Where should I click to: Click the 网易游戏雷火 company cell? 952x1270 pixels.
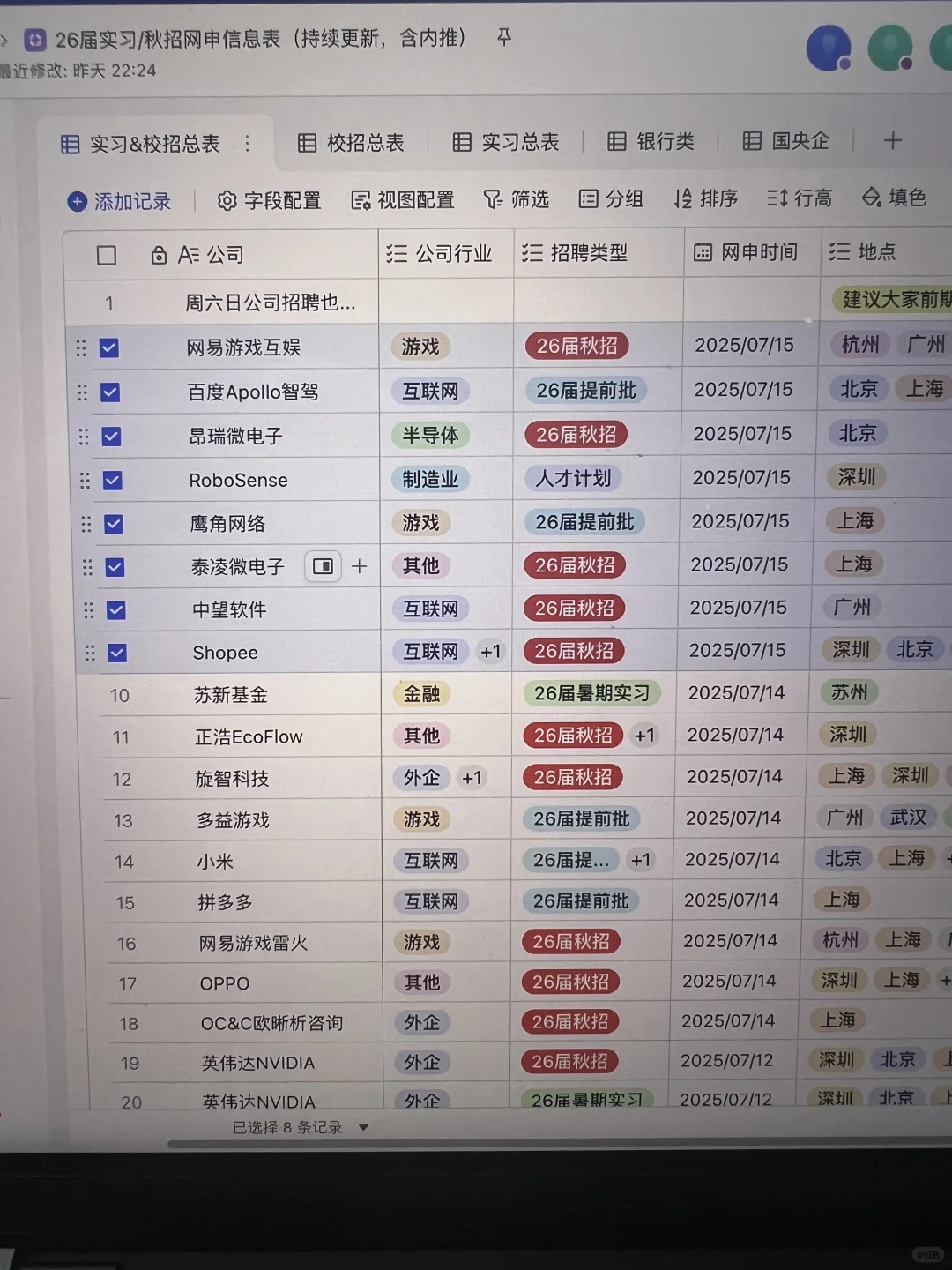pyautogui.click(x=253, y=943)
